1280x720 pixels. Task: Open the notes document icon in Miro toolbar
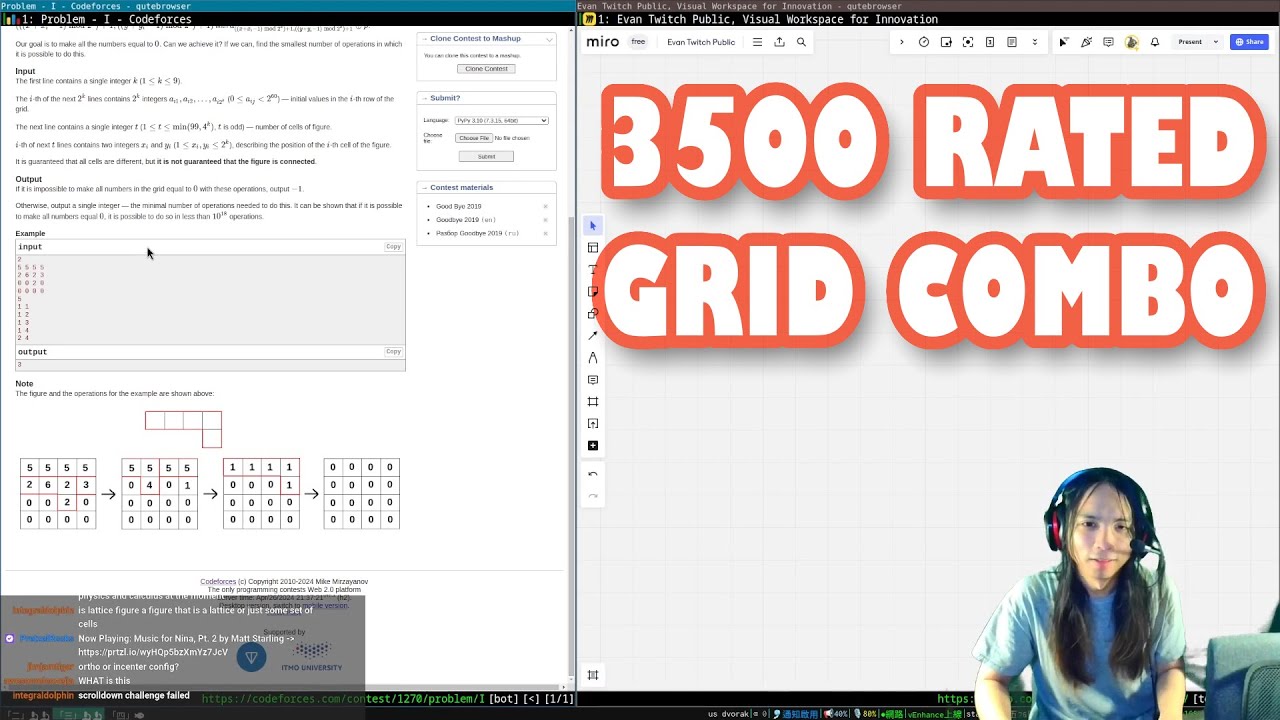tap(1012, 42)
